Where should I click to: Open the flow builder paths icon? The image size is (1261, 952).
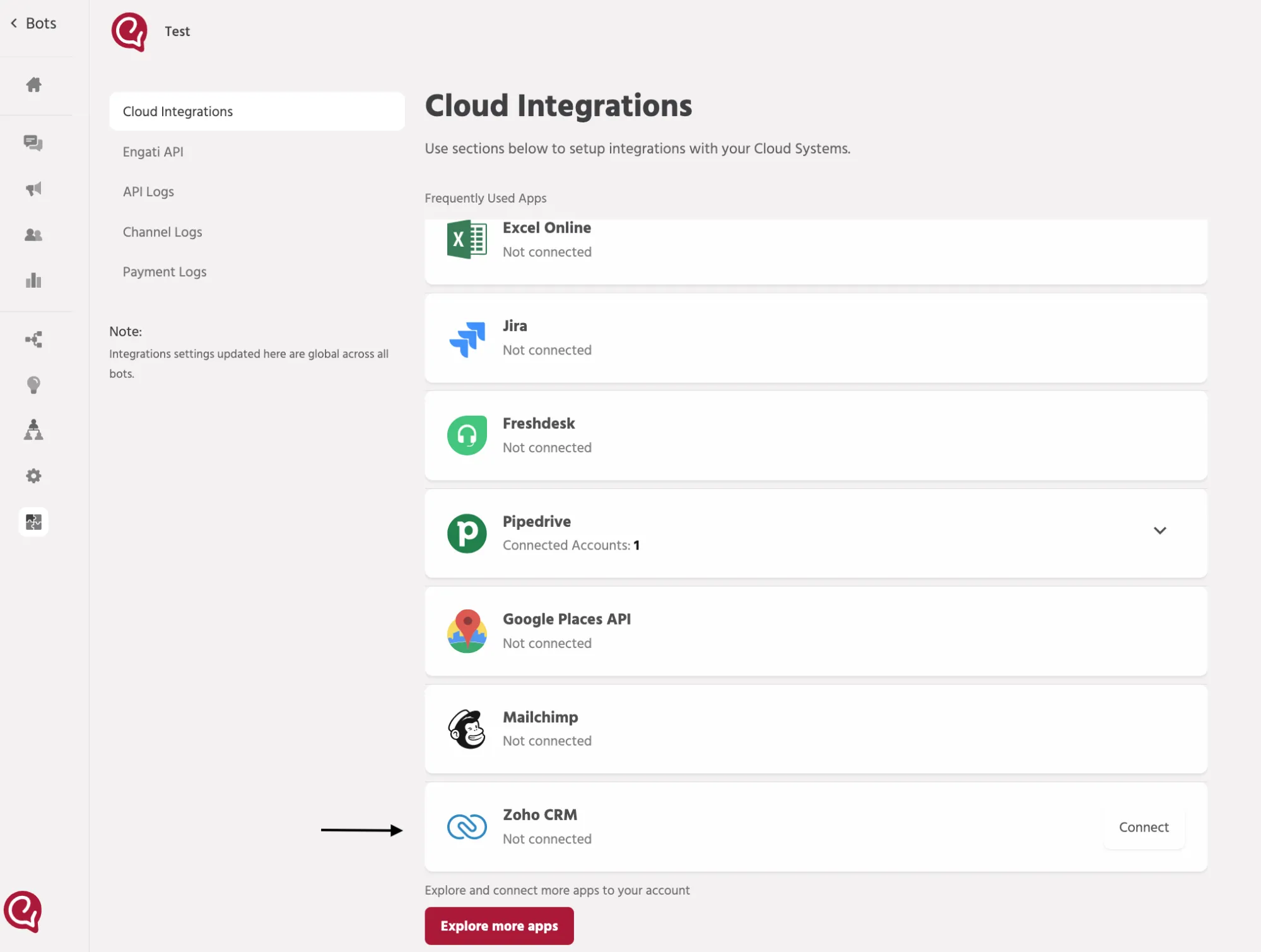coord(33,339)
